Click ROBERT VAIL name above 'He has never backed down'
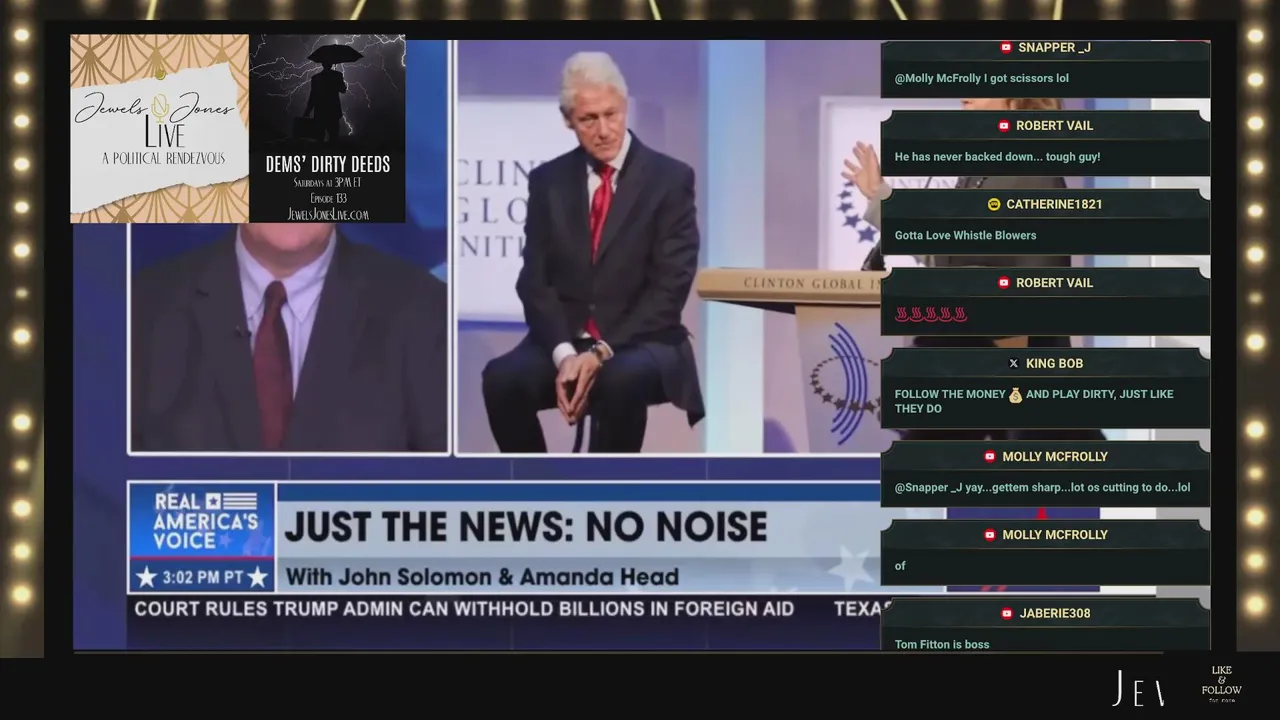 pyautogui.click(x=1054, y=125)
